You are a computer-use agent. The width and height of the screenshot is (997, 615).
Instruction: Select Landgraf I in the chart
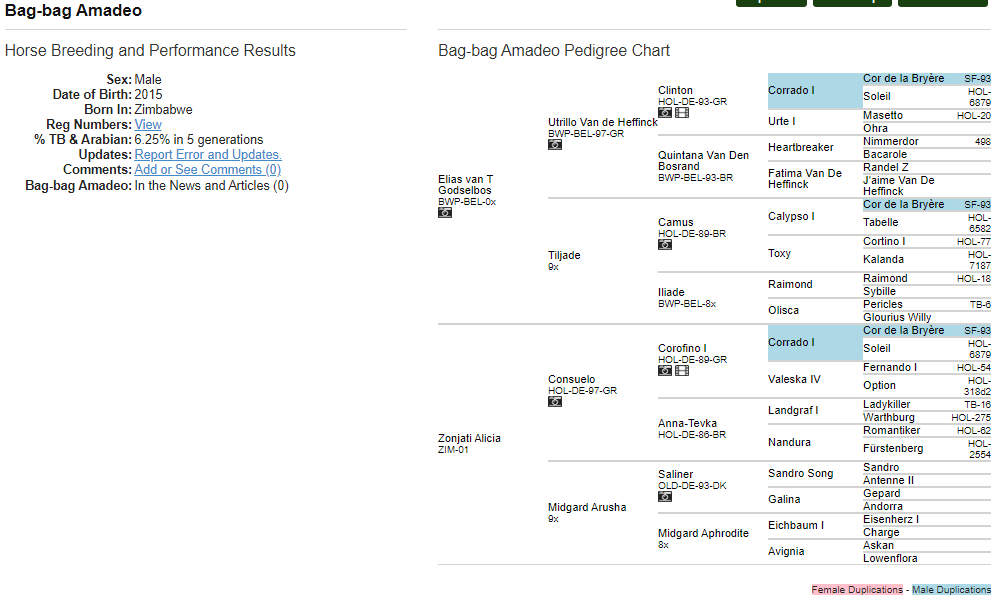pos(793,410)
